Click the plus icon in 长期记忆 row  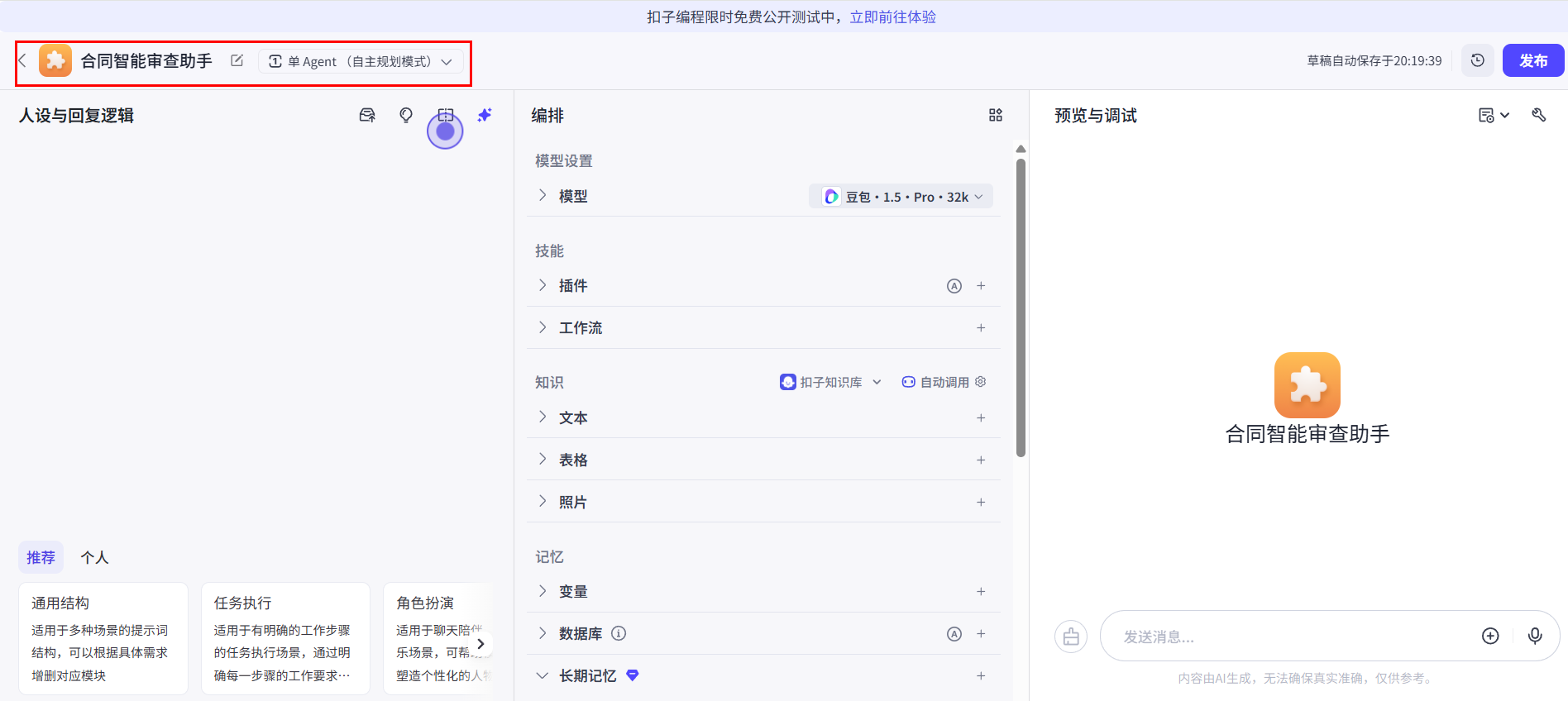pos(981,676)
